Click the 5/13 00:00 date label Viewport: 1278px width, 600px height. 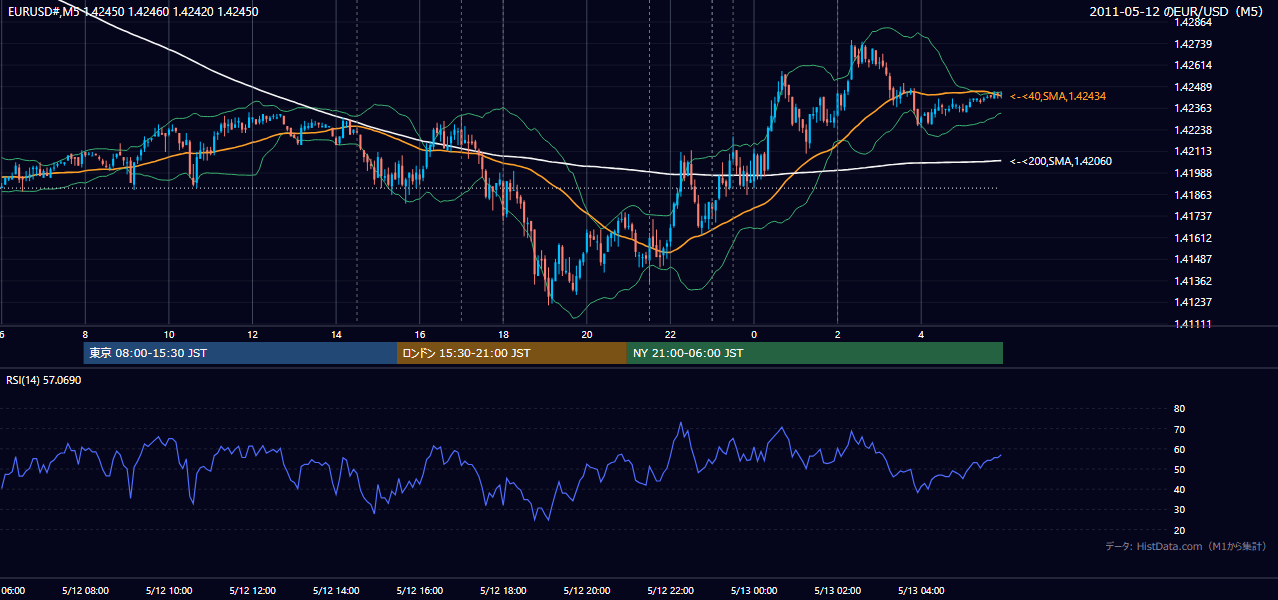pos(754,590)
